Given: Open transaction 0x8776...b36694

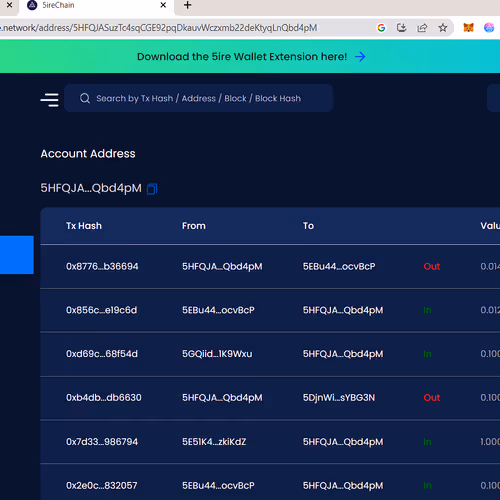Looking at the screenshot, I should [102, 266].
